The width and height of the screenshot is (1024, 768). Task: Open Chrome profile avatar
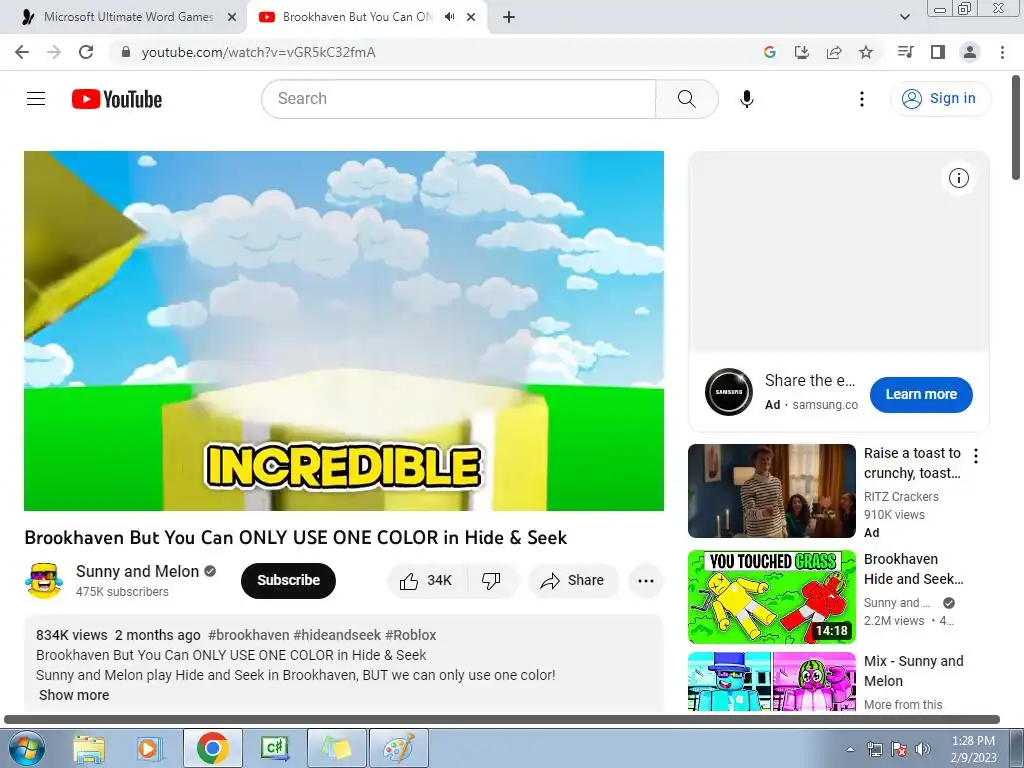coord(970,52)
